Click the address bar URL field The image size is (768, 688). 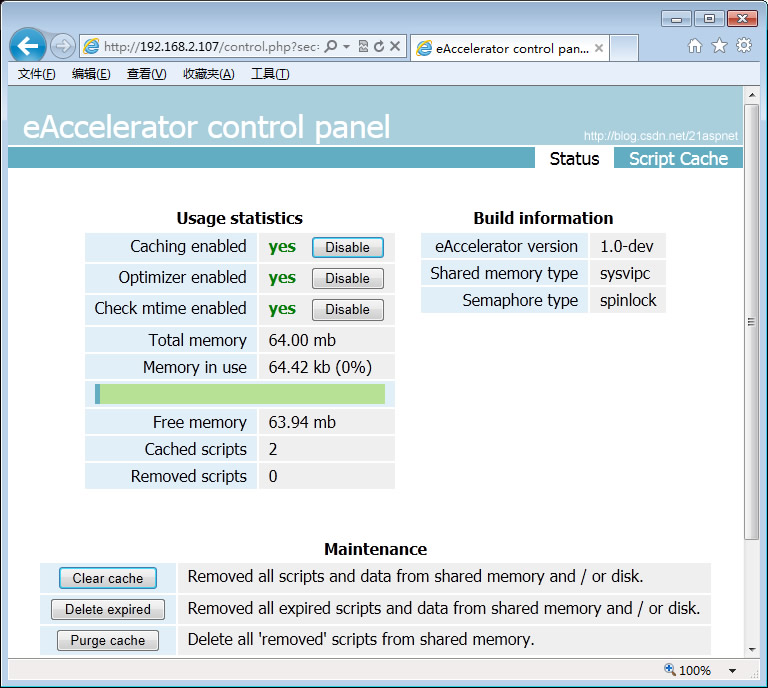(x=212, y=47)
